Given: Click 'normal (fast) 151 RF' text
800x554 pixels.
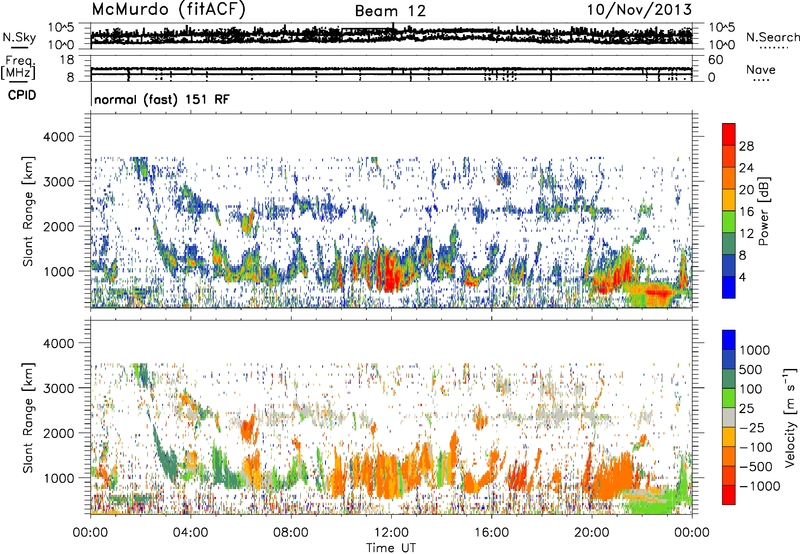Looking at the screenshot, I should (162, 99).
